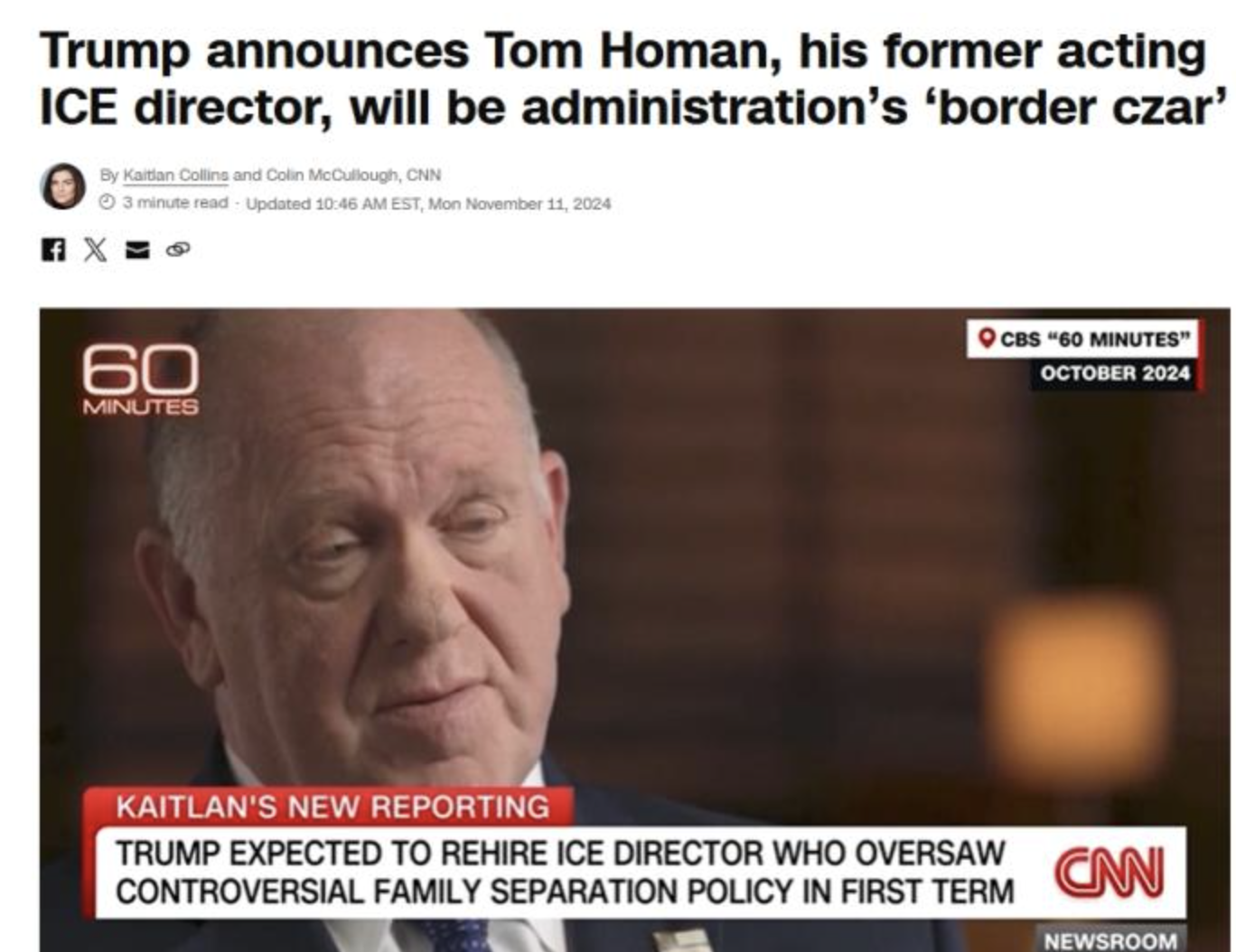Click the OCTOBER 2024 date label
The width and height of the screenshot is (1236, 952).
pyautogui.click(x=1115, y=373)
